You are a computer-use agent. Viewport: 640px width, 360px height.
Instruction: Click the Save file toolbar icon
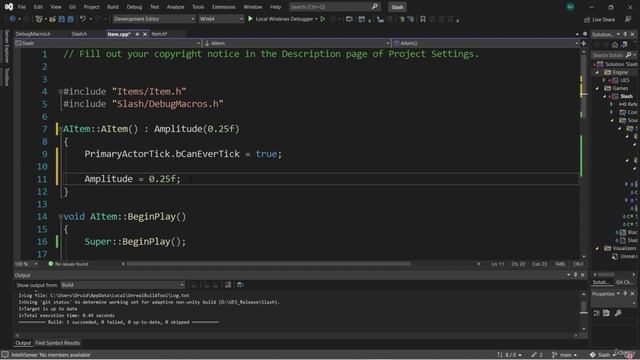(x=62, y=19)
